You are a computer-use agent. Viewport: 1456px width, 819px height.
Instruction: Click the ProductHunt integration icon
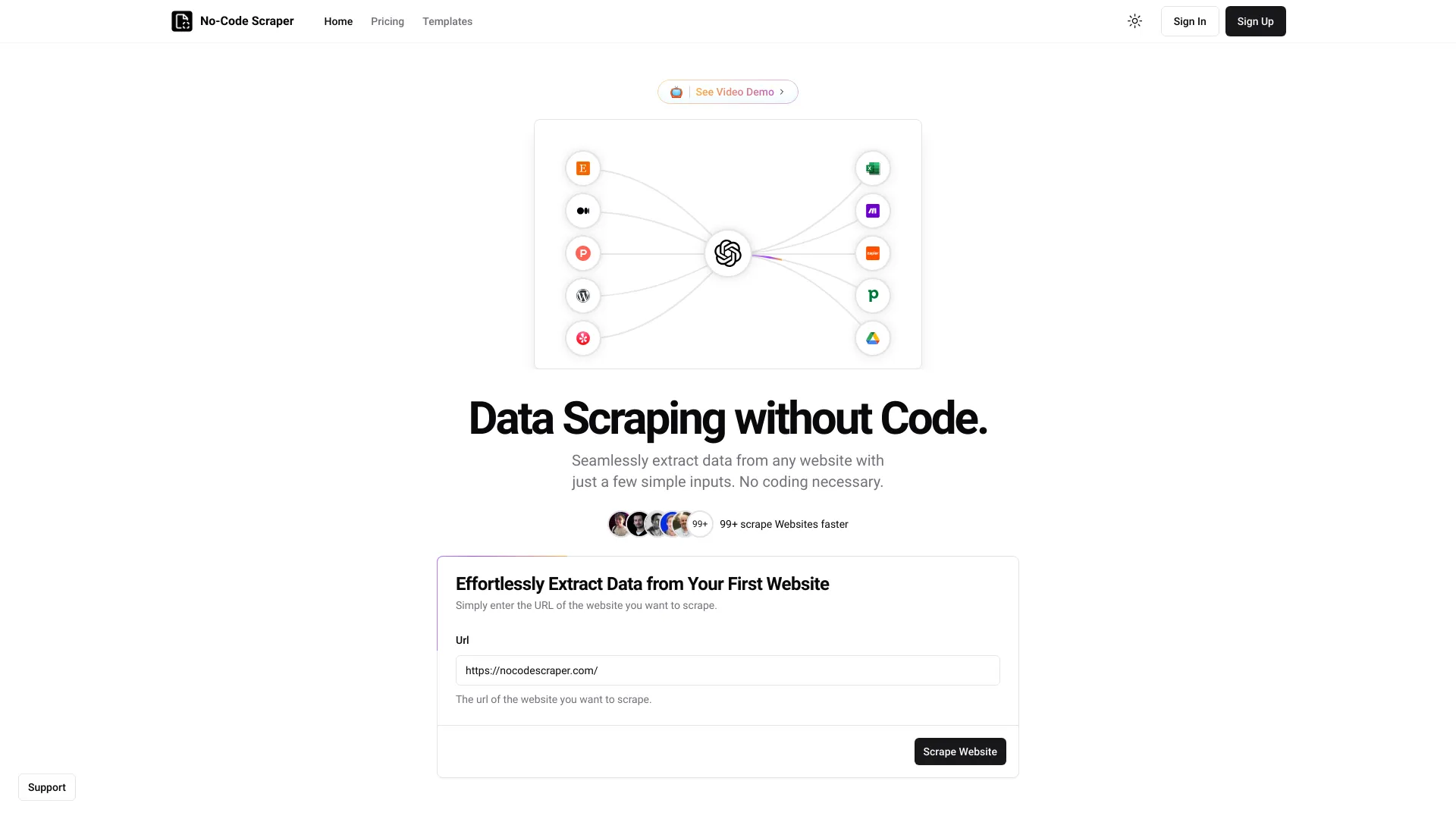pyautogui.click(x=582, y=253)
